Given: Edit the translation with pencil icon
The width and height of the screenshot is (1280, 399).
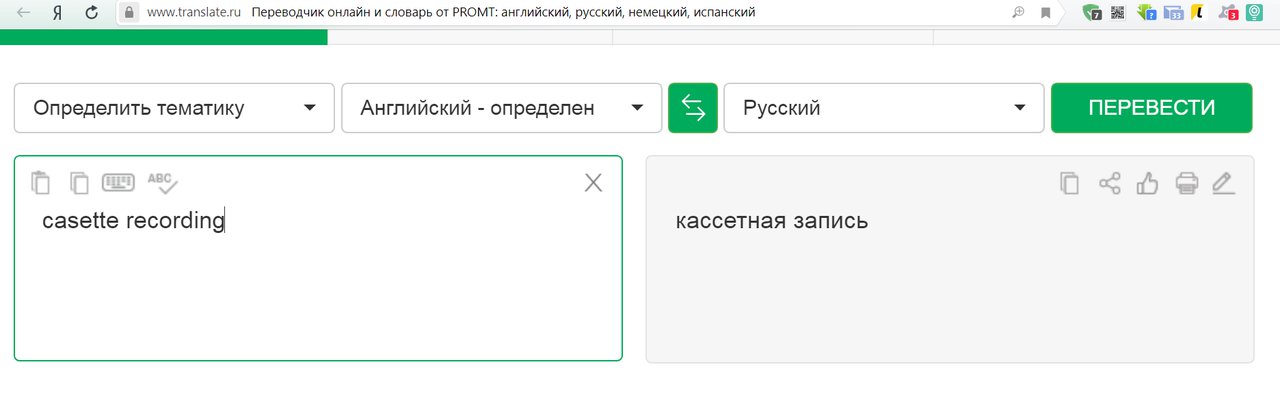Looking at the screenshot, I should (x=1223, y=183).
